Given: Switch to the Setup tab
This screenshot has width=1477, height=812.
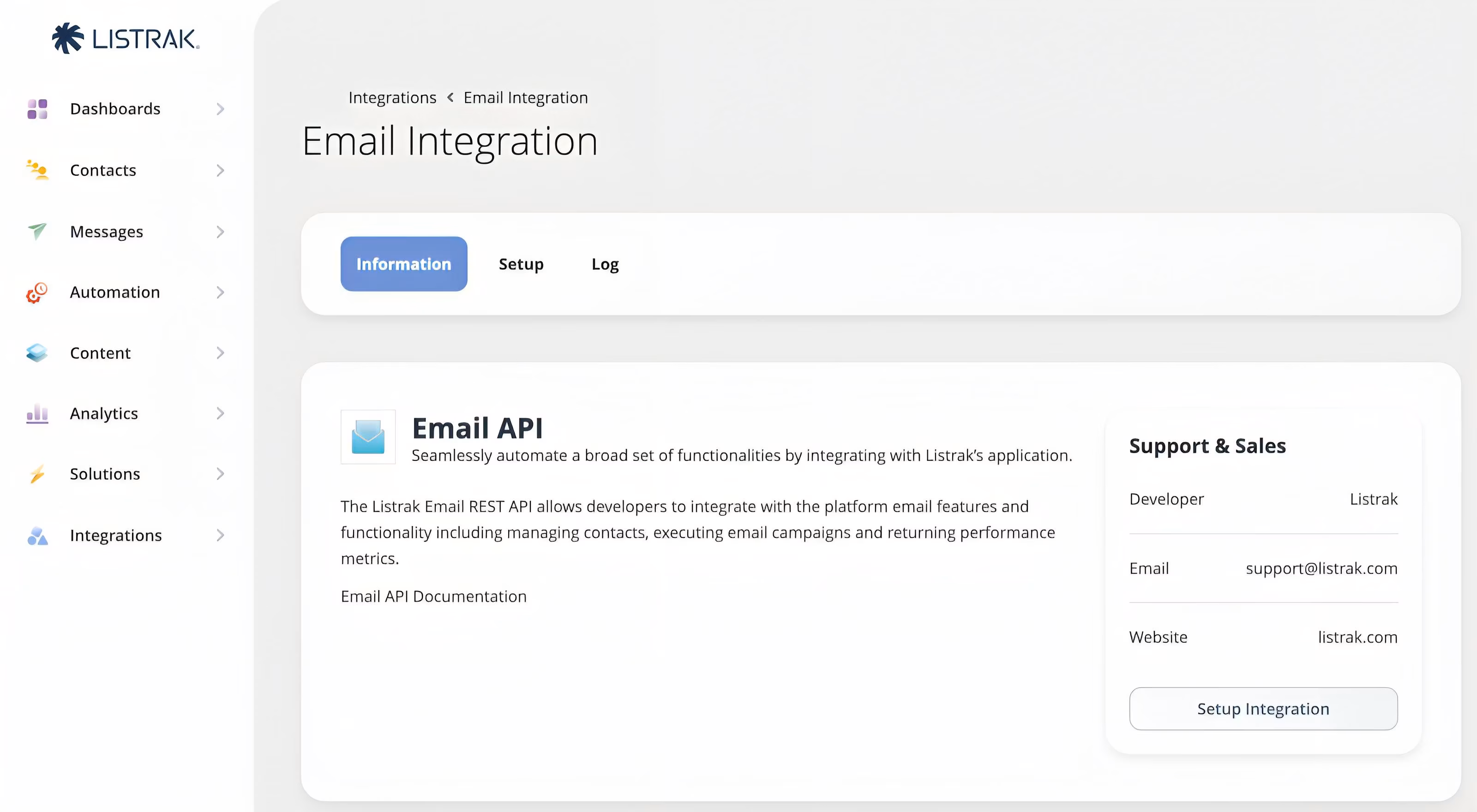Looking at the screenshot, I should click(521, 264).
